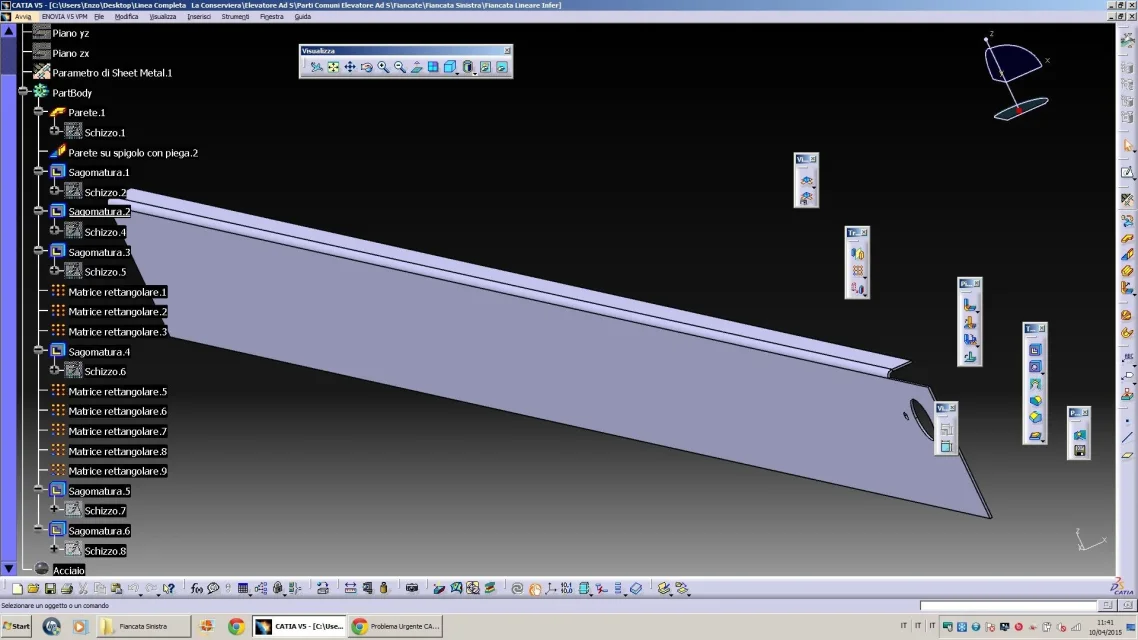Select the Rotate view tool

click(367, 67)
